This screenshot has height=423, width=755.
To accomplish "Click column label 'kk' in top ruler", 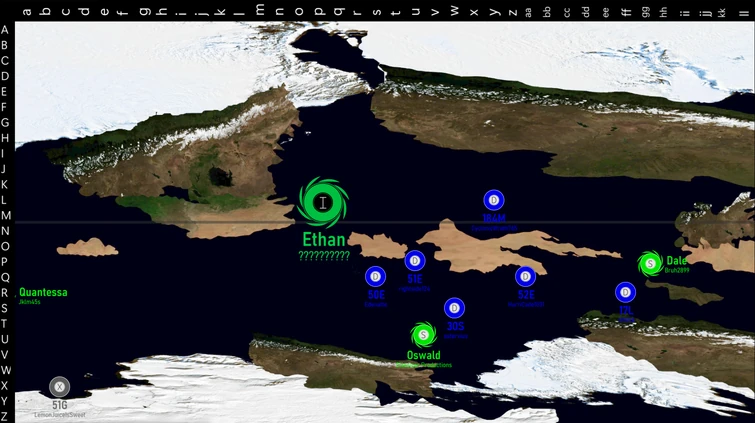I will coord(721,12).
